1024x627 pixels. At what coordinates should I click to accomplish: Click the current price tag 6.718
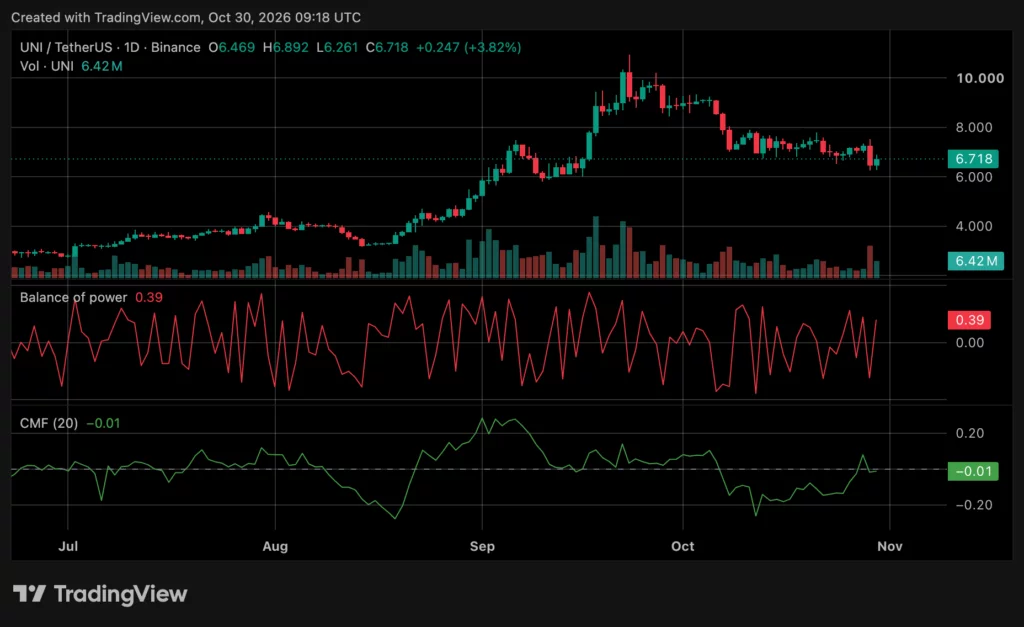click(x=973, y=159)
